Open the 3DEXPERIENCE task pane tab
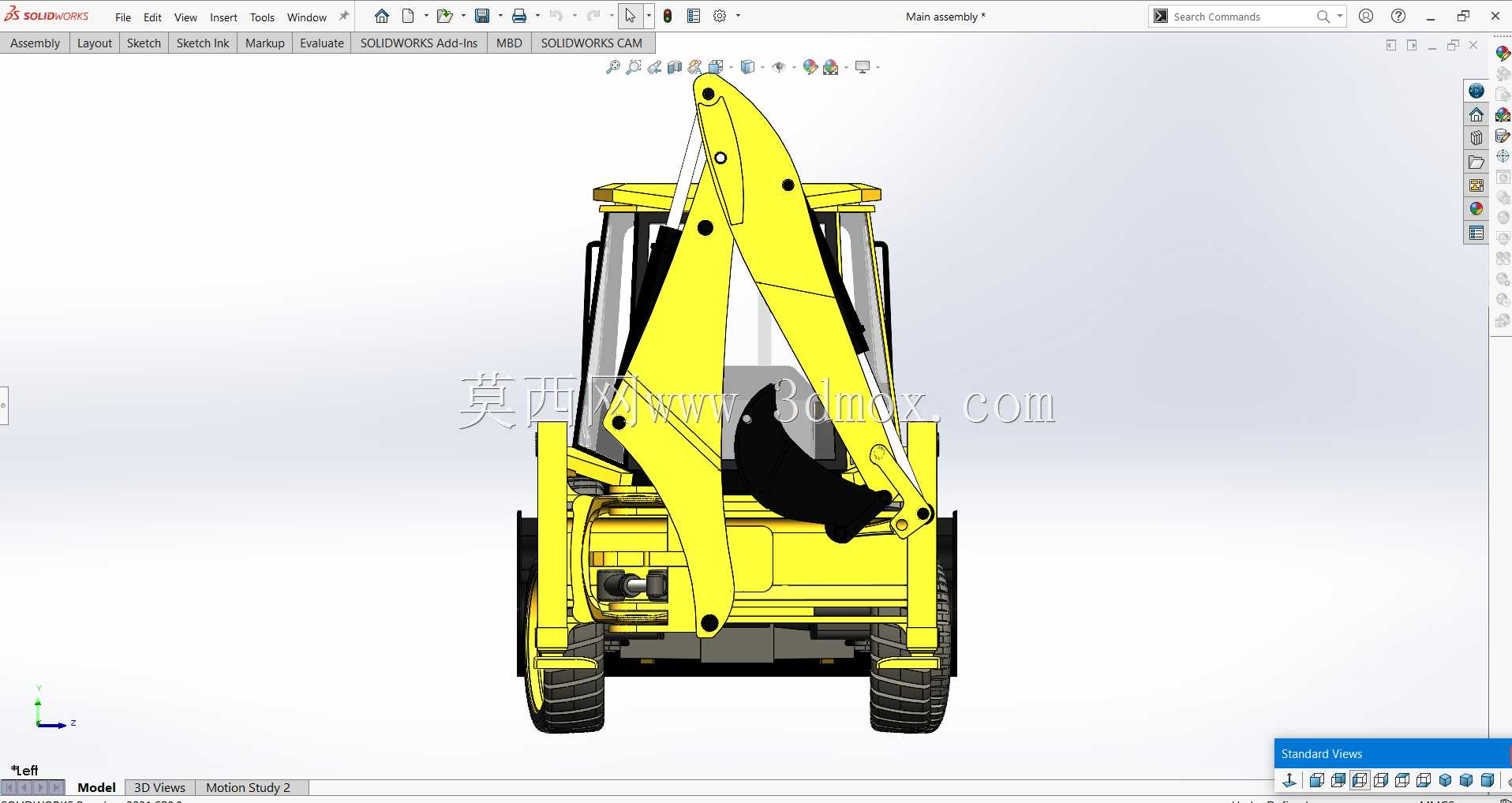1512x803 pixels. coord(1476,91)
